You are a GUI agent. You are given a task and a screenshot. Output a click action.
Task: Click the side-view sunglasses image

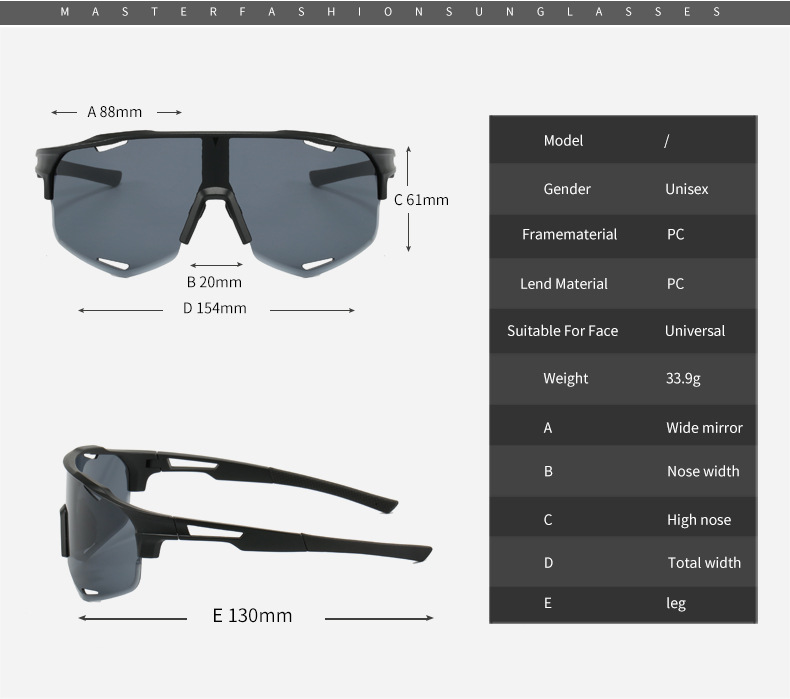[x=247, y=524]
